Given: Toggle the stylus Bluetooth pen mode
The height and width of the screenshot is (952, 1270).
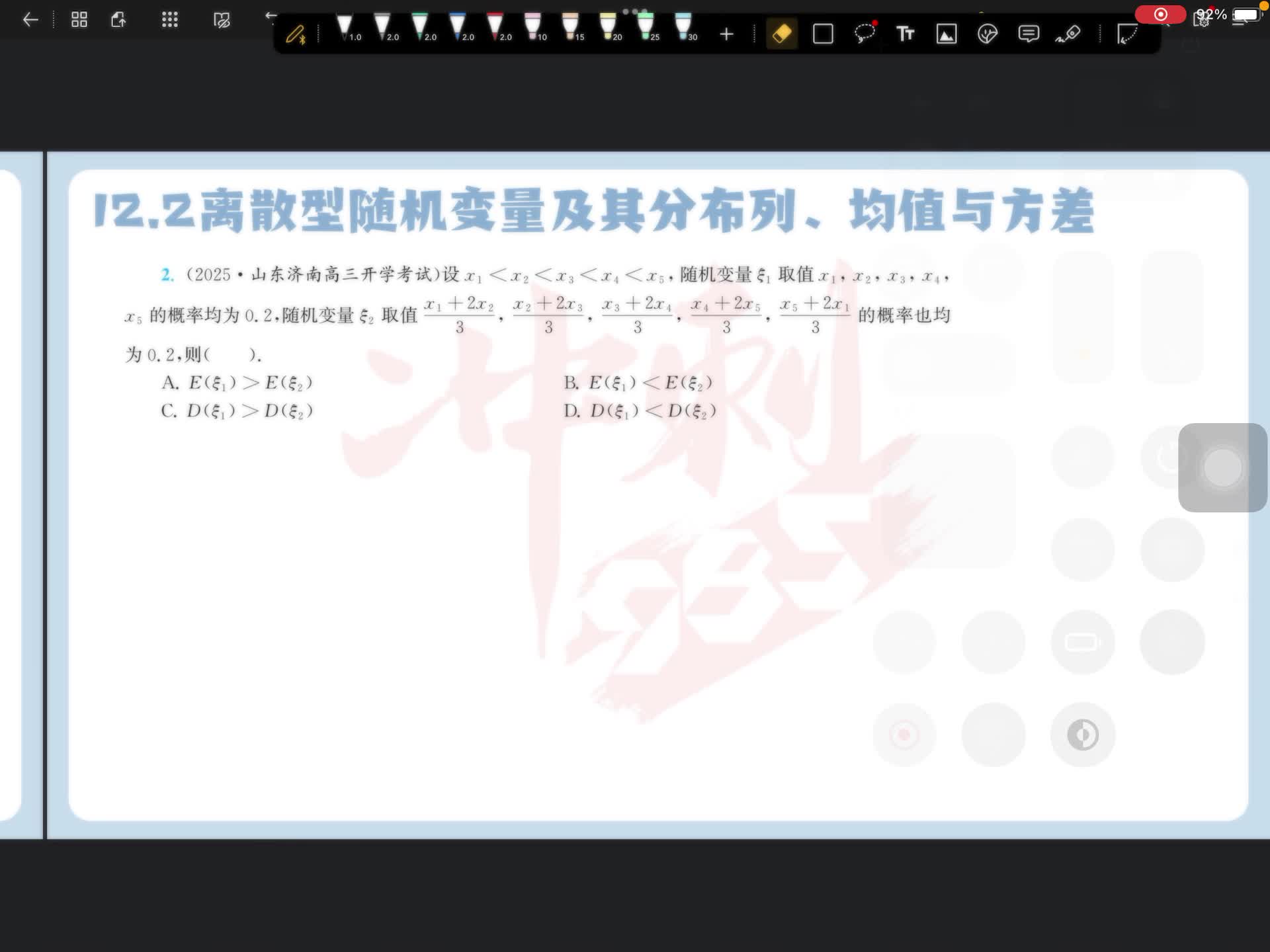Looking at the screenshot, I should pos(296,34).
